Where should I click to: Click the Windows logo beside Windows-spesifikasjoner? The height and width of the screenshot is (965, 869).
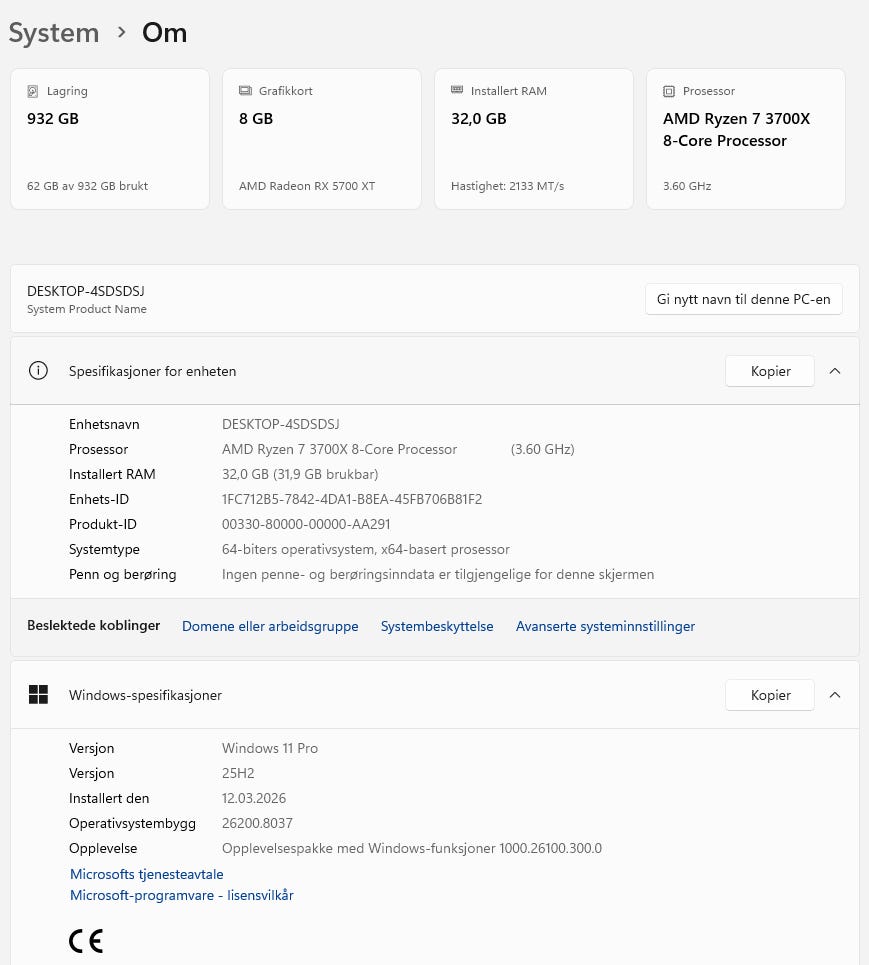point(38,694)
